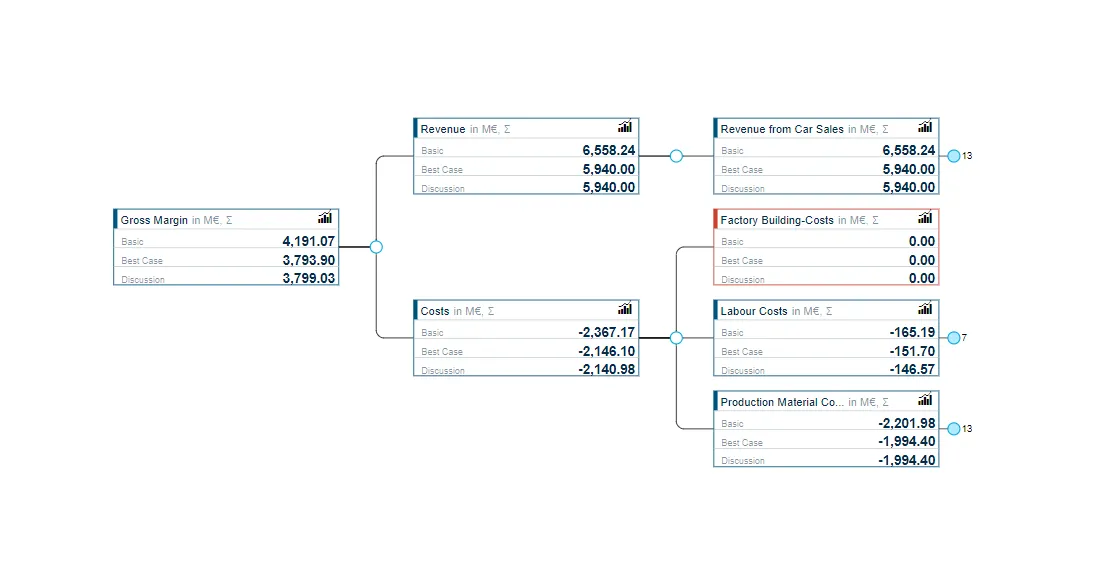Click Labour Costs Discussion value -146.57

(912, 369)
